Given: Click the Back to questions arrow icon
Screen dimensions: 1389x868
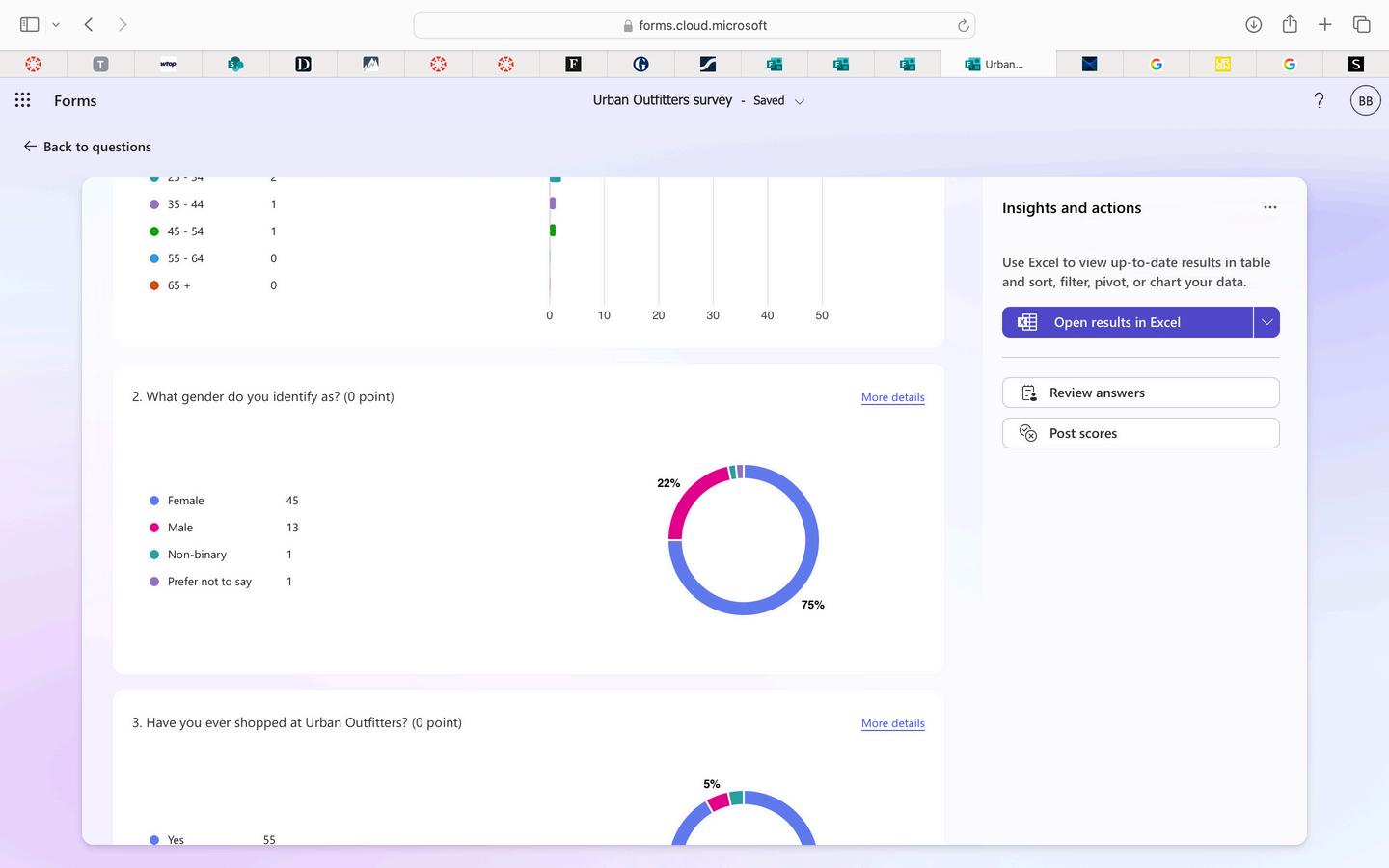Looking at the screenshot, I should [30, 147].
